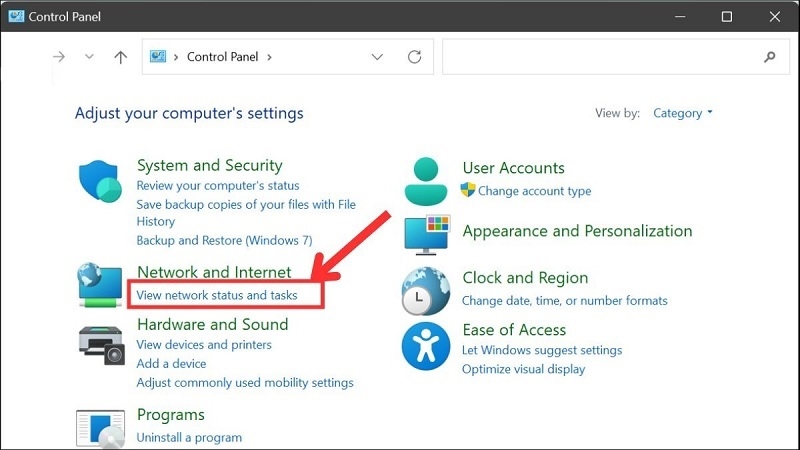The image size is (800, 450).
Task: Click the Clock and Region globe icon
Action: pos(426,291)
